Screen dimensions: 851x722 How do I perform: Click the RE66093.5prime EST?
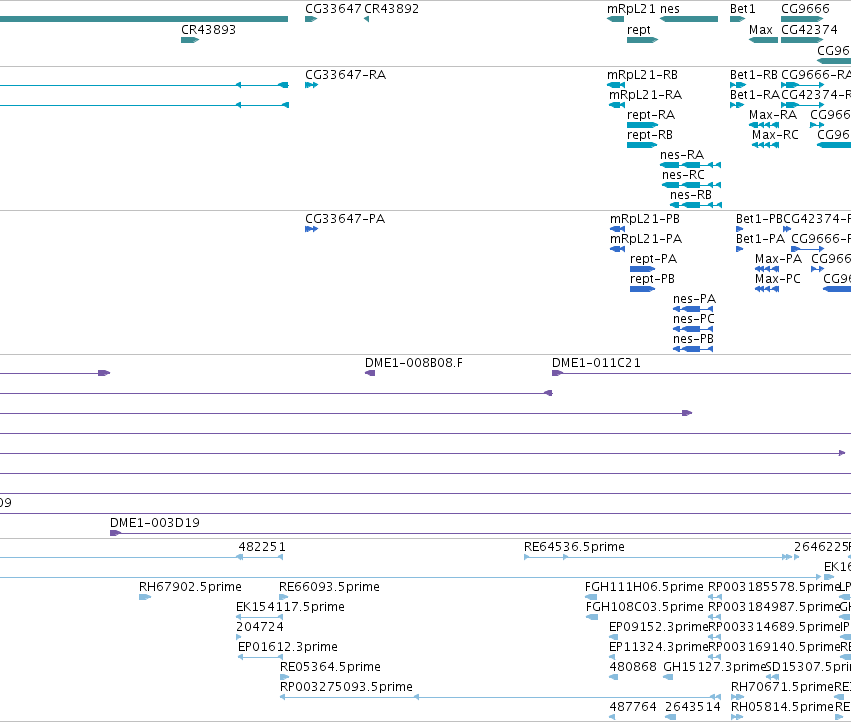(x=283, y=597)
